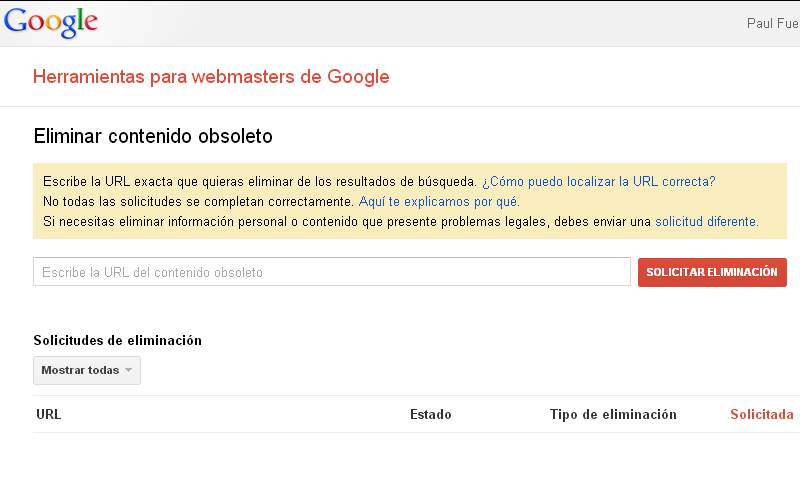Sort by the Solicitada column header

762,414
